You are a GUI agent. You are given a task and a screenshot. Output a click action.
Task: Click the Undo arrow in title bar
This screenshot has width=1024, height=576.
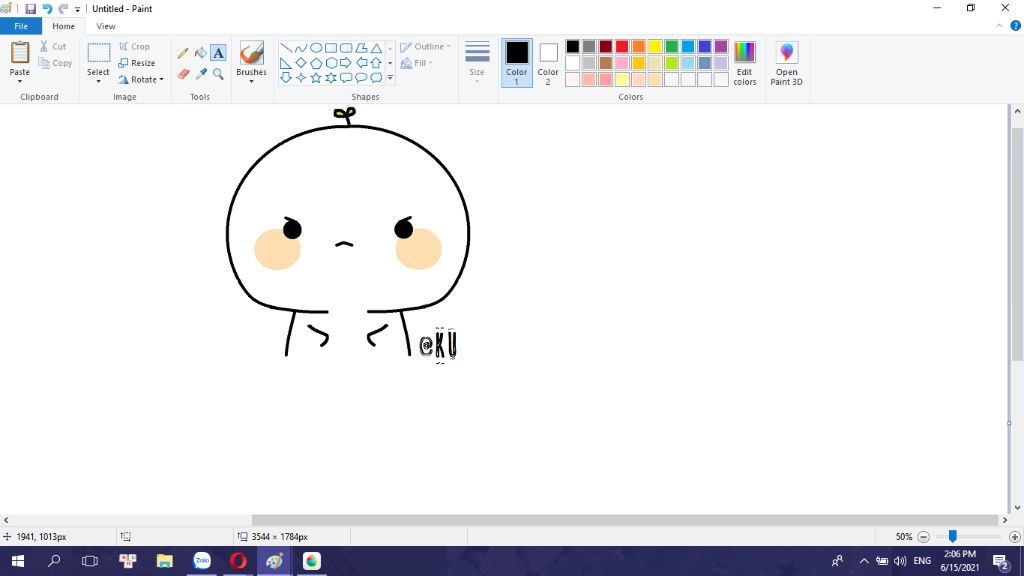click(47, 8)
